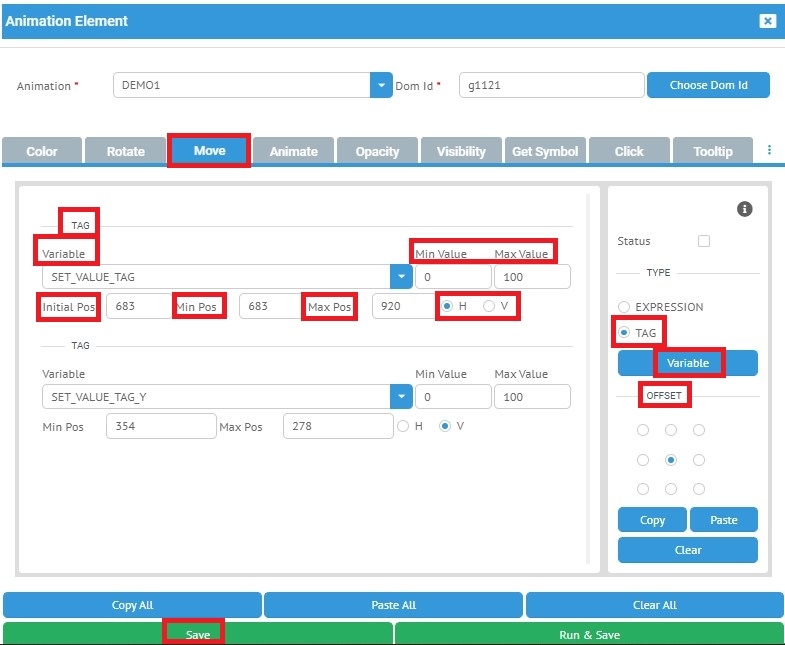
Task: Switch to the Rotate tab
Action: click(x=126, y=151)
